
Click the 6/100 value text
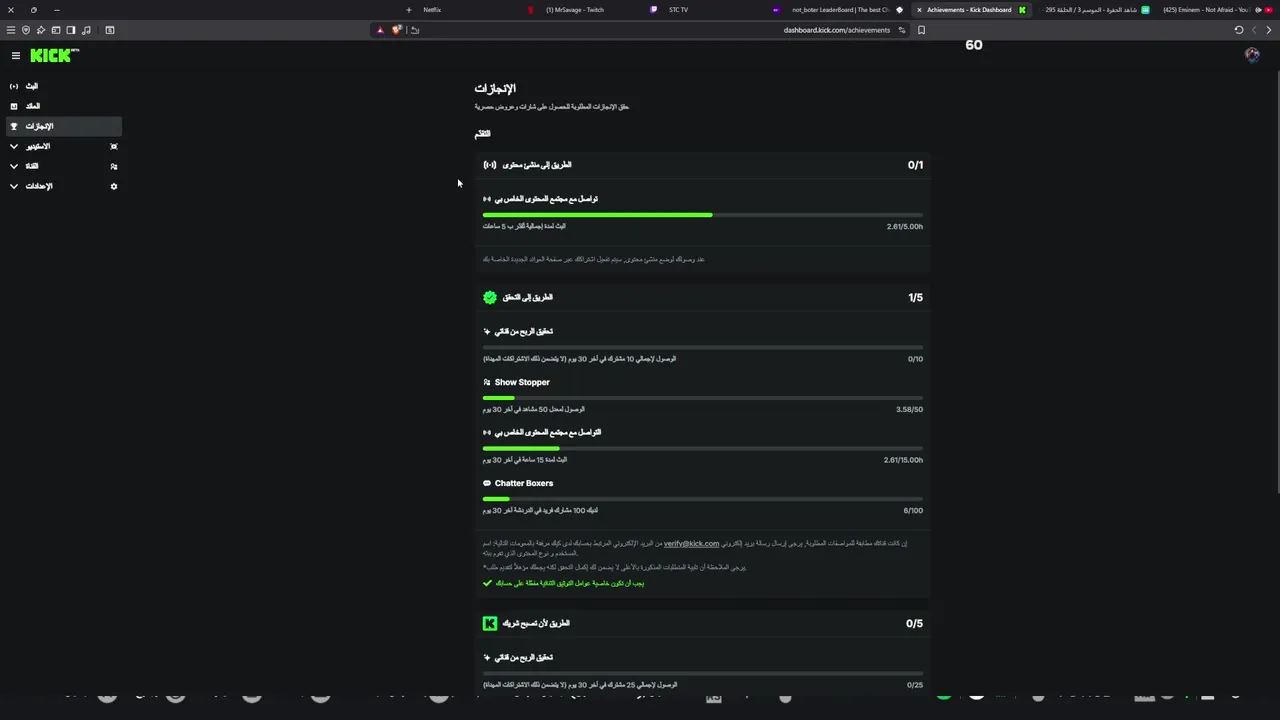(913, 510)
